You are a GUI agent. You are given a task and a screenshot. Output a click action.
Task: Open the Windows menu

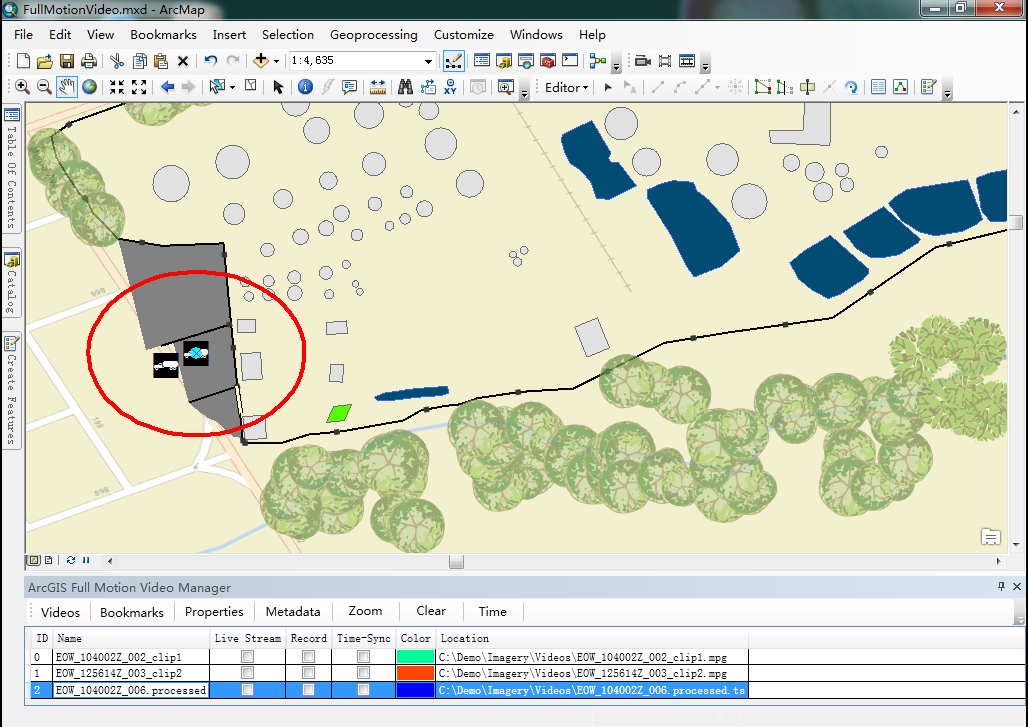[x=536, y=35]
